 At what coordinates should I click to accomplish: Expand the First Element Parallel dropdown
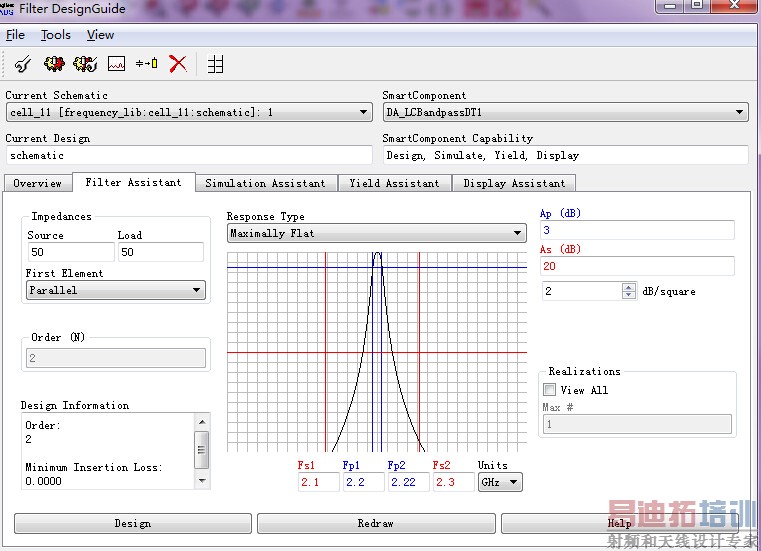tap(116, 290)
